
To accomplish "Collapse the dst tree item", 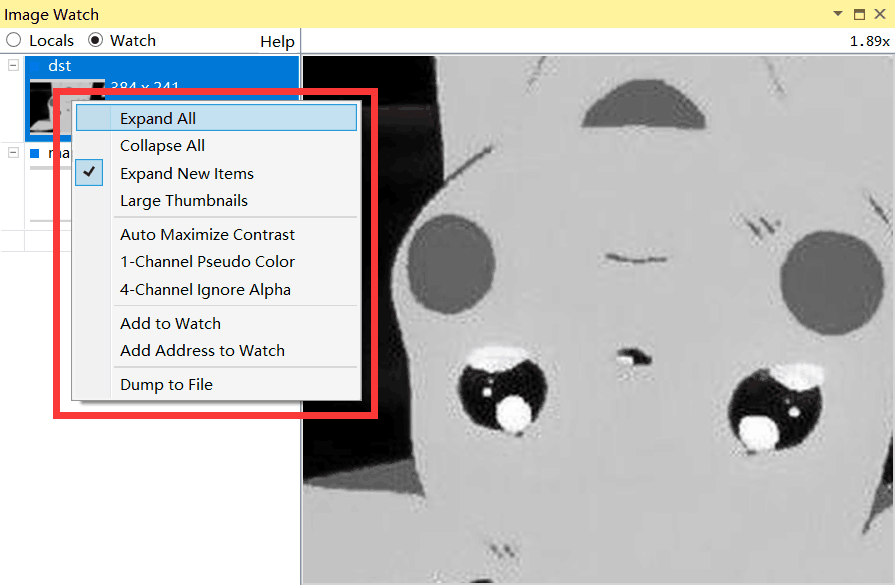I will coord(13,65).
